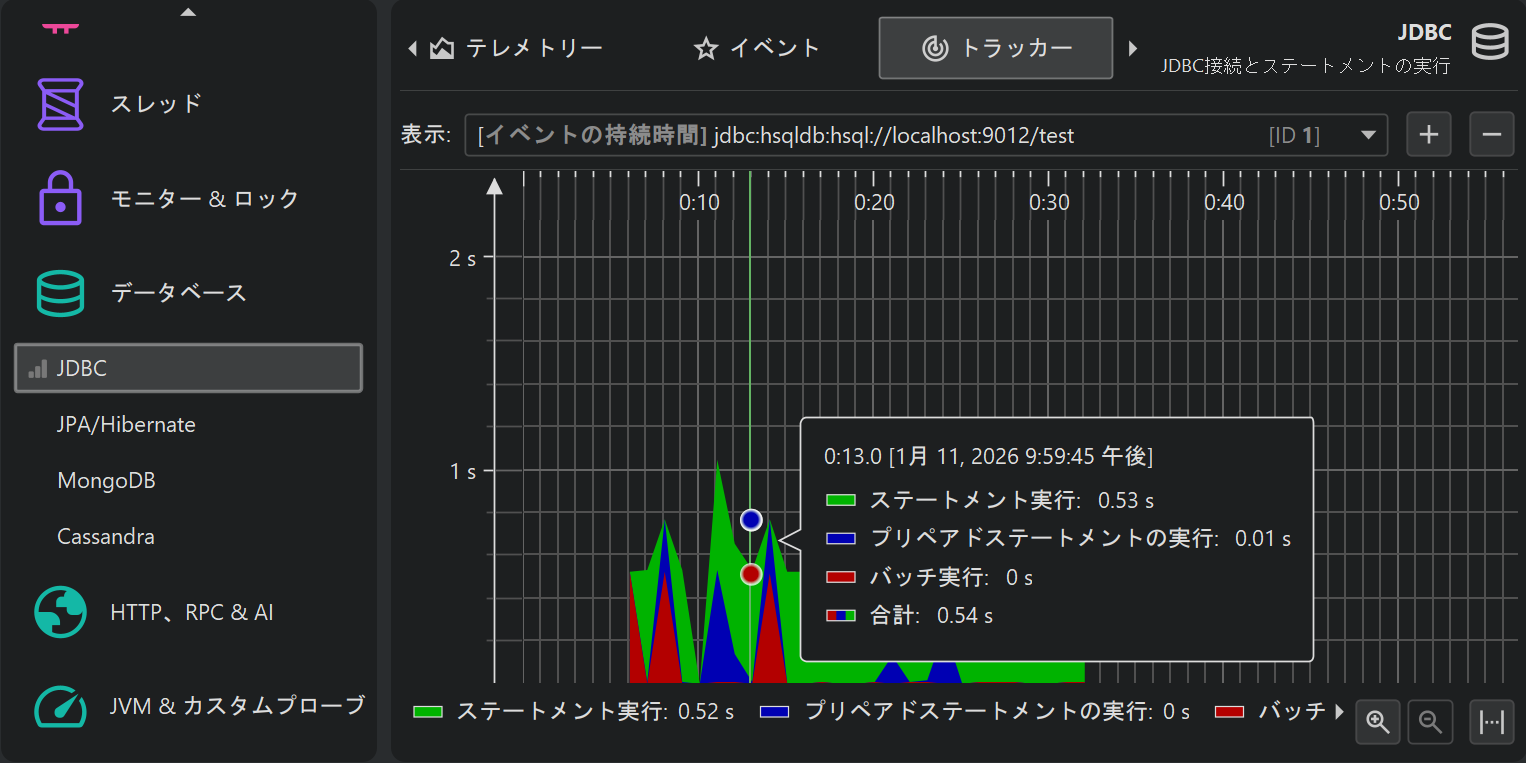This screenshot has height=763, width=1526.
Task: Click the 0:20 time axis label
Action: click(x=874, y=203)
